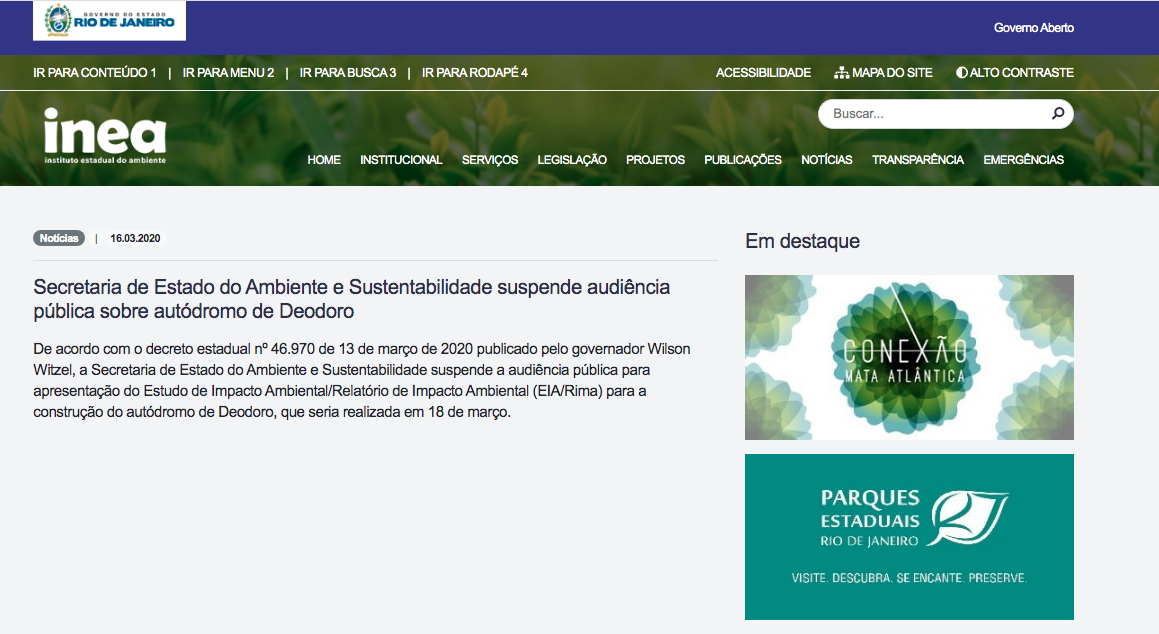Image resolution: width=1159 pixels, height=634 pixels.
Task: Click the Notícias category tag
Action: click(59, 238)
